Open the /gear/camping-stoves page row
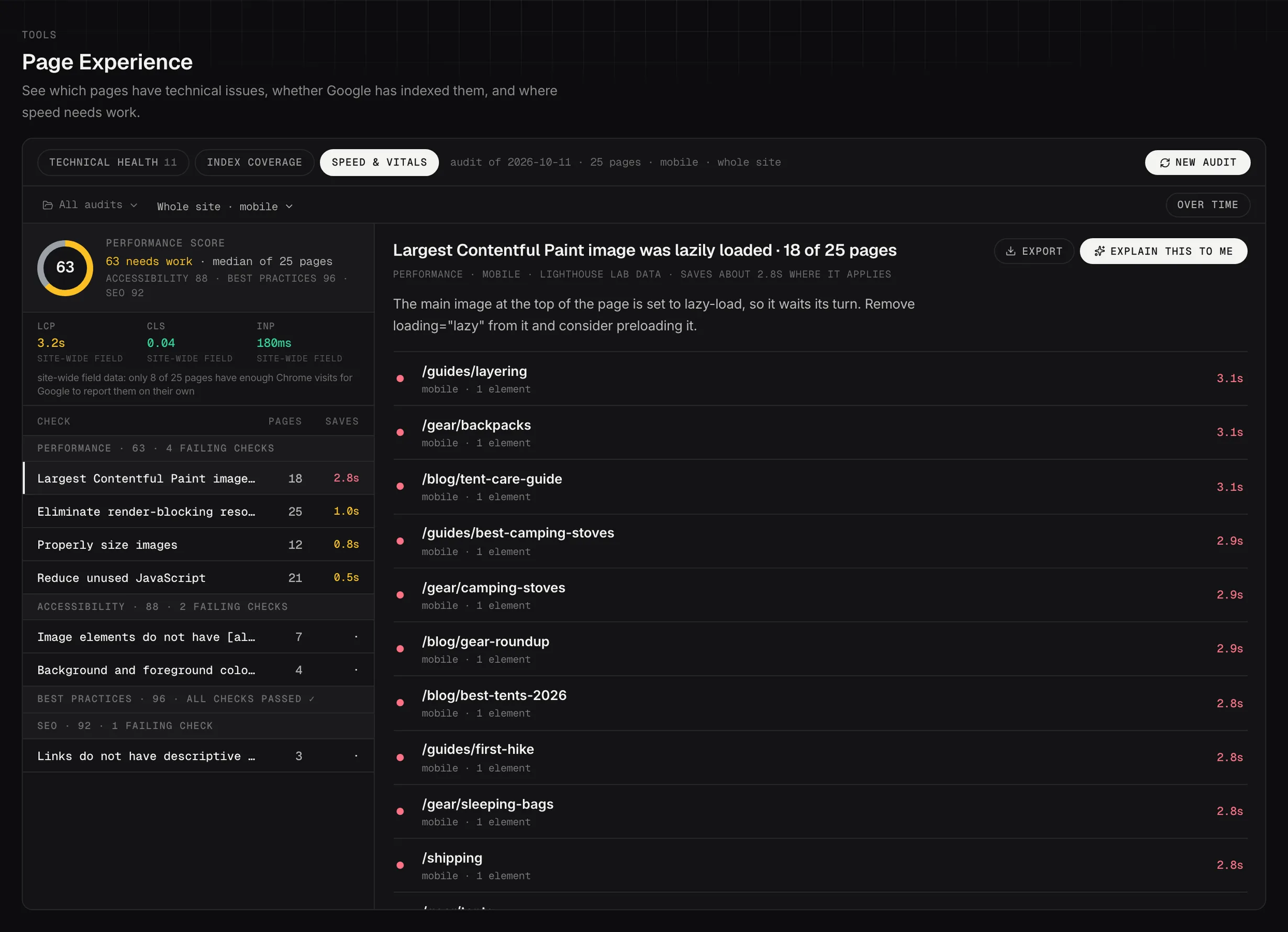The width and height of the screenshot is (1288, 932). tap(820, 595)
